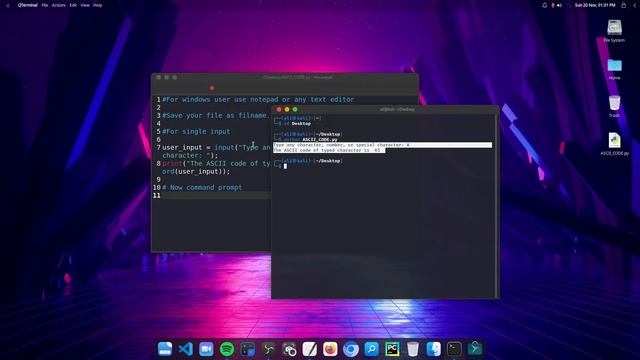Open the Edit menu in top bar
The width and height of the screenshot is (640, 360).
point(73,5)
